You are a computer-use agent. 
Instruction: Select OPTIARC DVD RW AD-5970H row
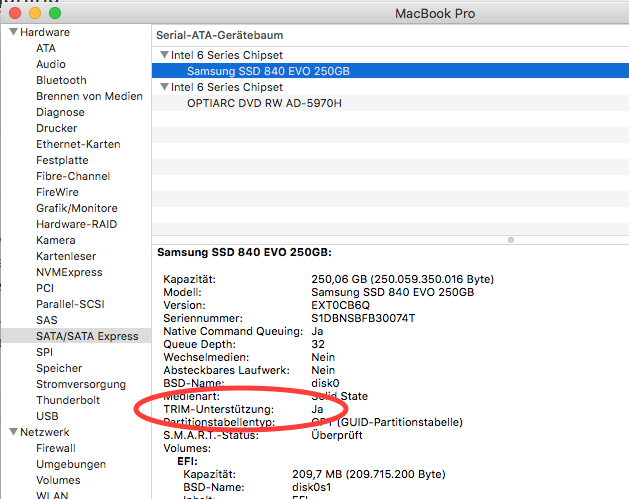390,103
